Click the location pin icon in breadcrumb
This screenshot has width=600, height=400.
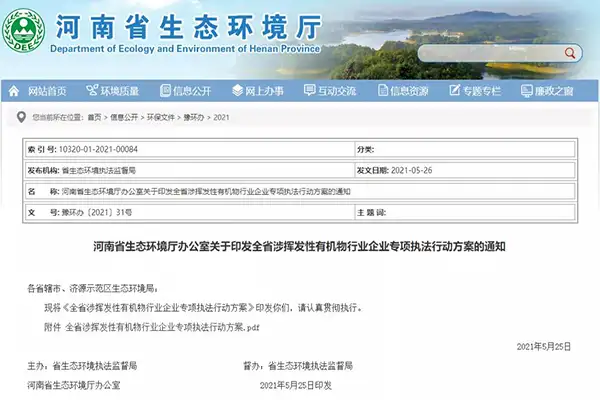click(x=21, y=117)
